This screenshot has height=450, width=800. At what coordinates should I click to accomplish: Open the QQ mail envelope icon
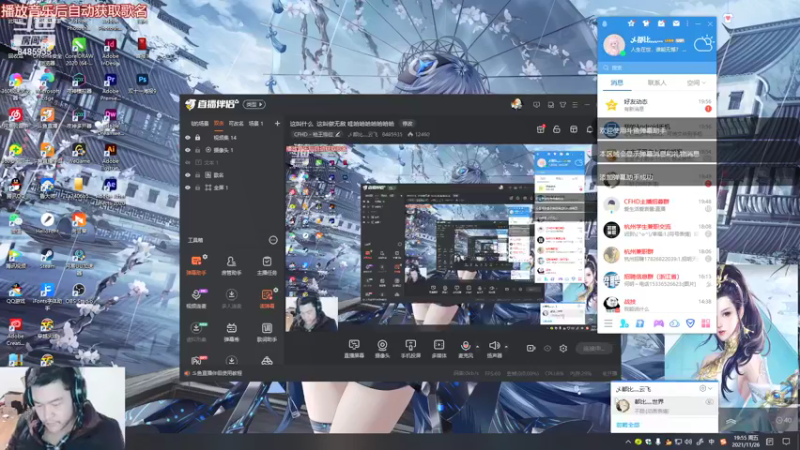click(676, 23)
